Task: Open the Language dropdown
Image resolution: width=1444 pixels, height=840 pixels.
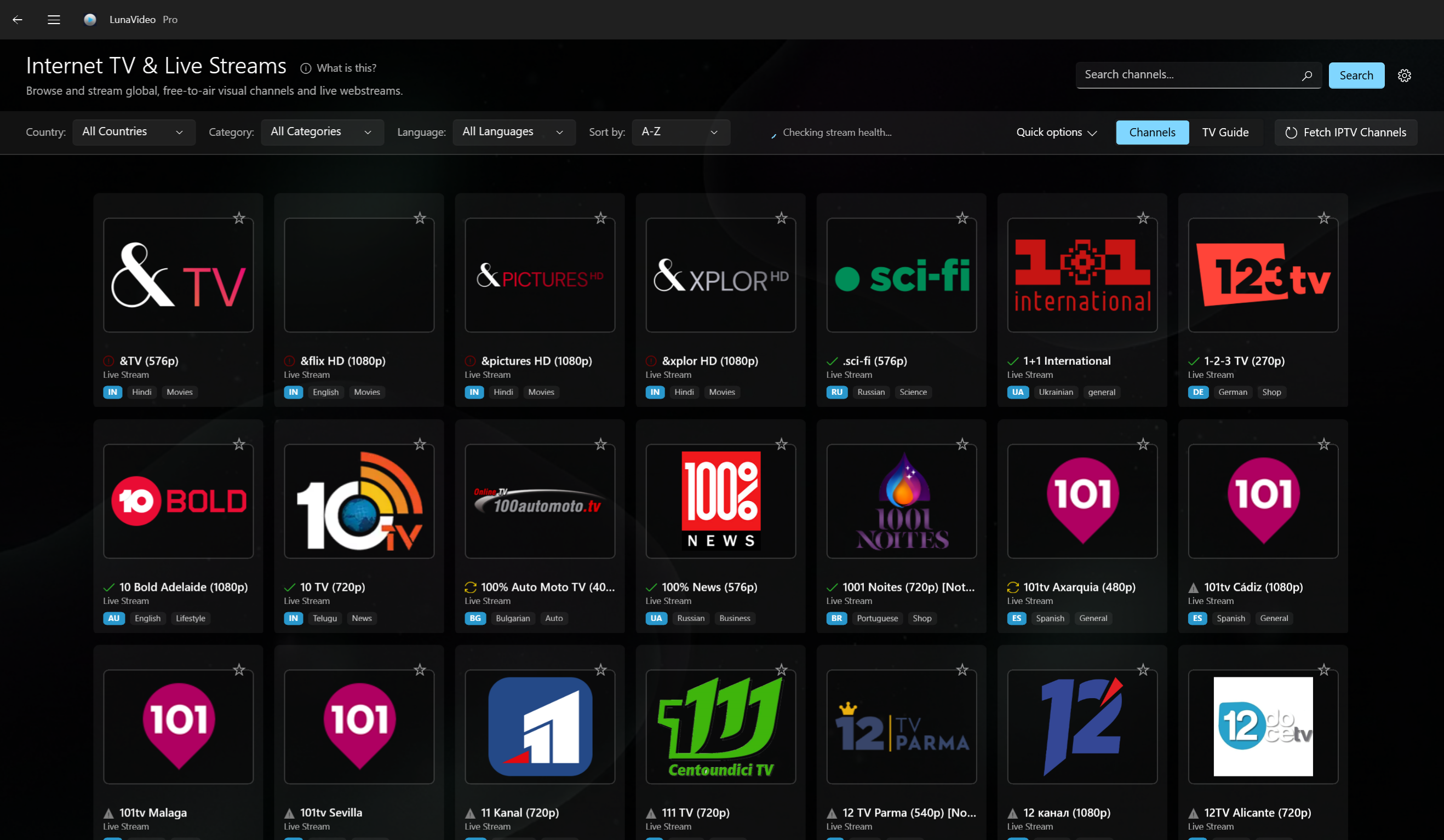Action: (x=513, y=132)
